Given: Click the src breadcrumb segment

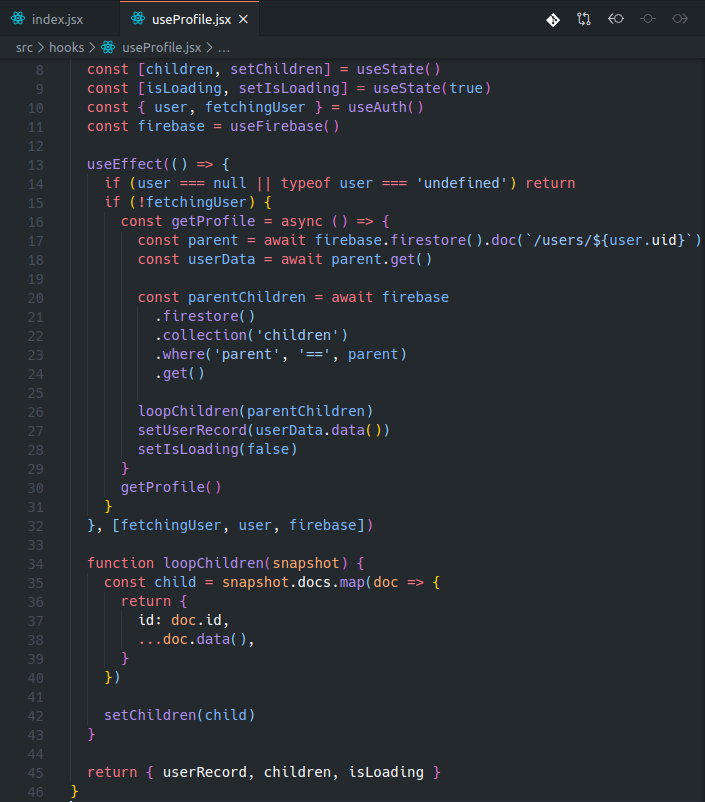Looking at the screenshot, I should [24, 48].
